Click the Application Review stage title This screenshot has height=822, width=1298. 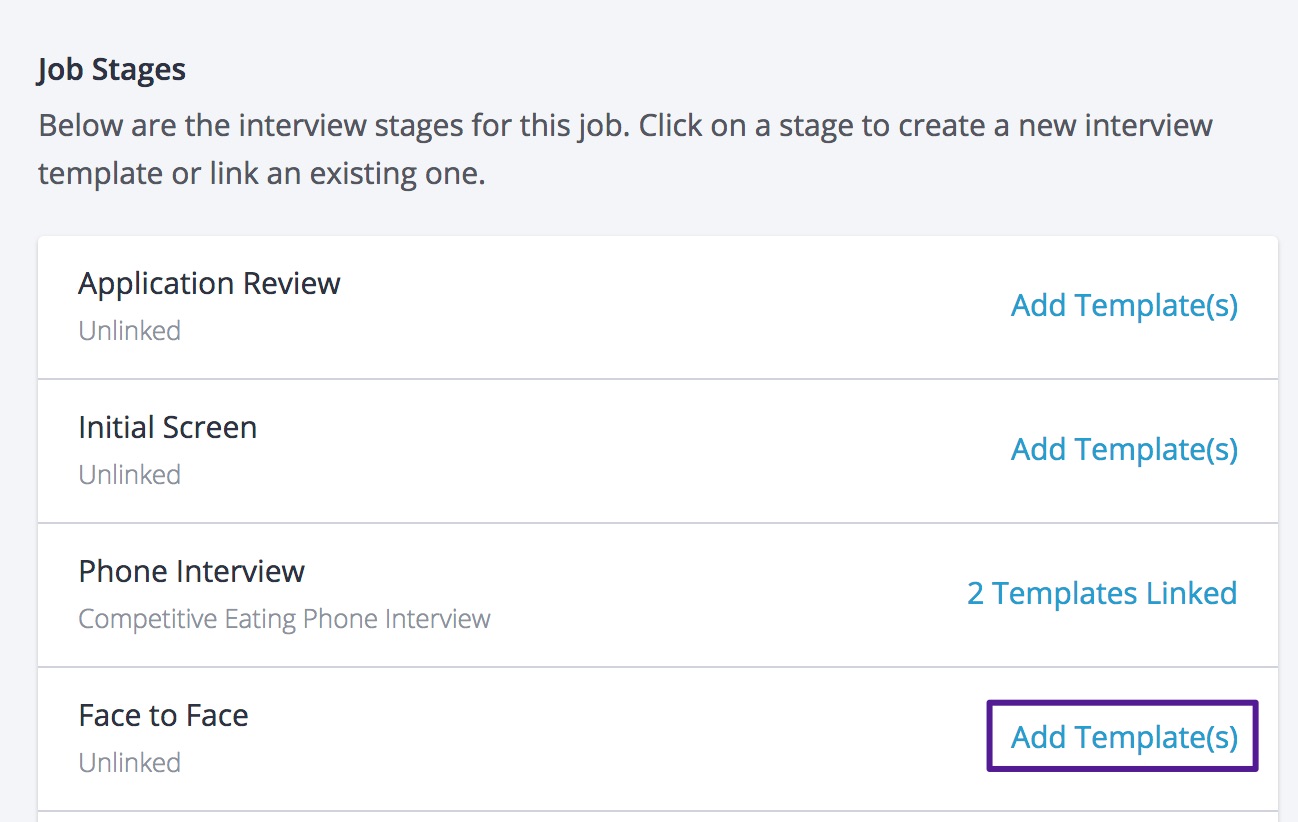pos(209,283)
